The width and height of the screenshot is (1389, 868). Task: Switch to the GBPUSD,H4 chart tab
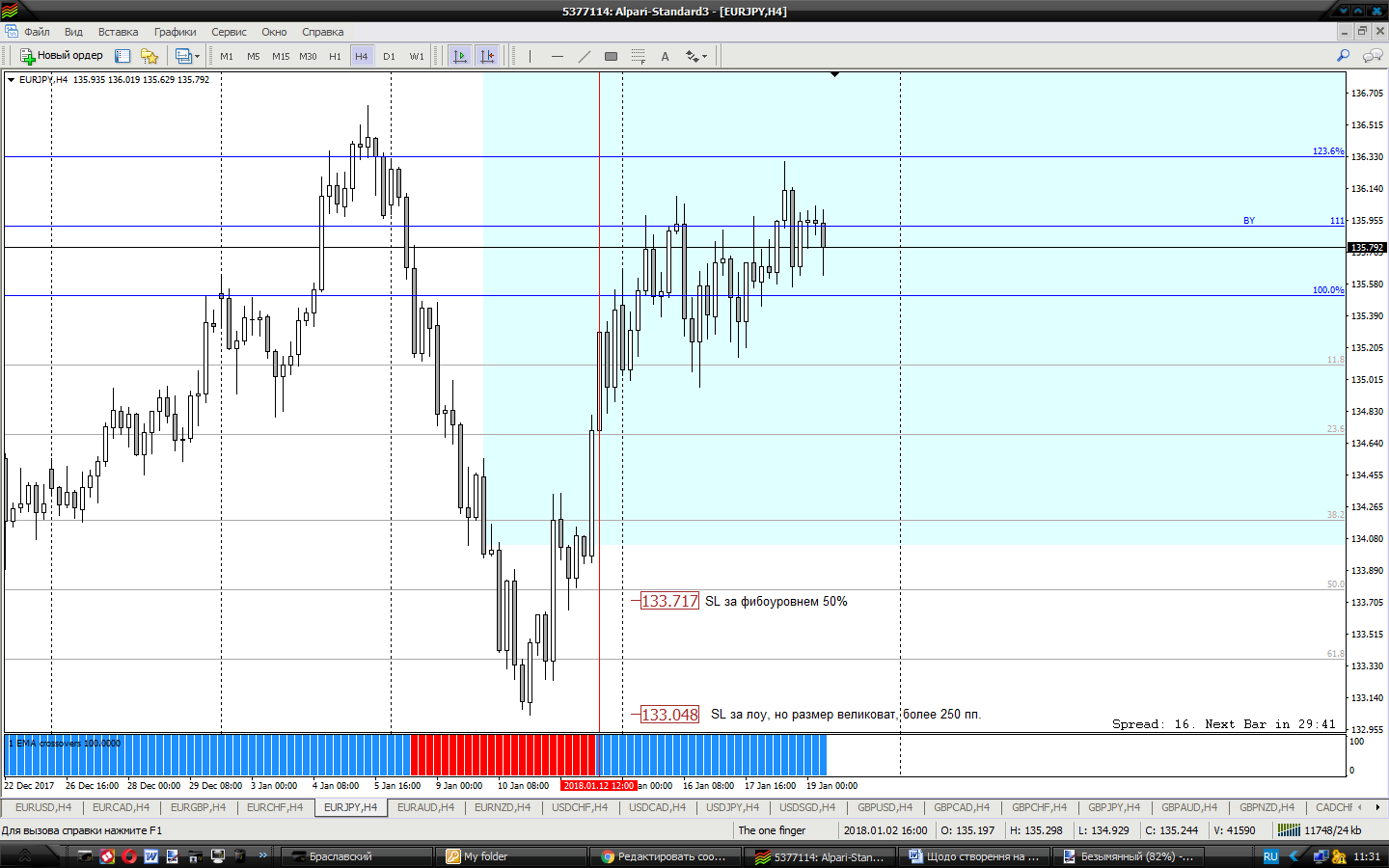[x=885, y=807]
